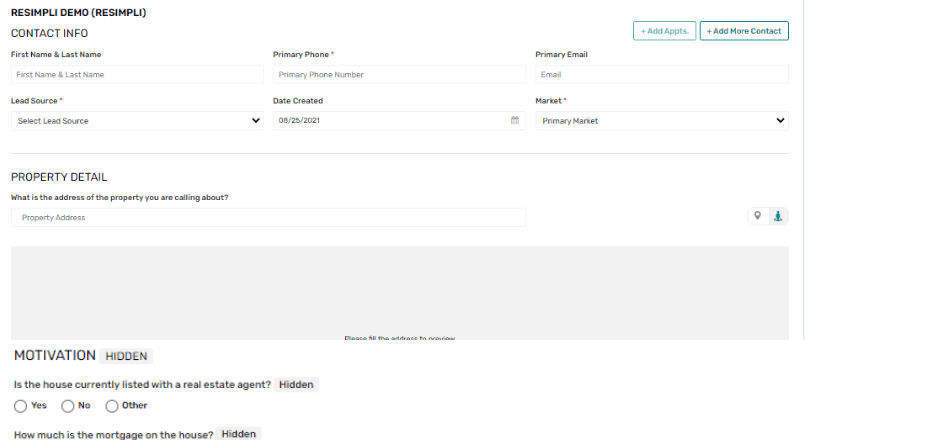Open the Primary Market dropdown

point(662,120)
